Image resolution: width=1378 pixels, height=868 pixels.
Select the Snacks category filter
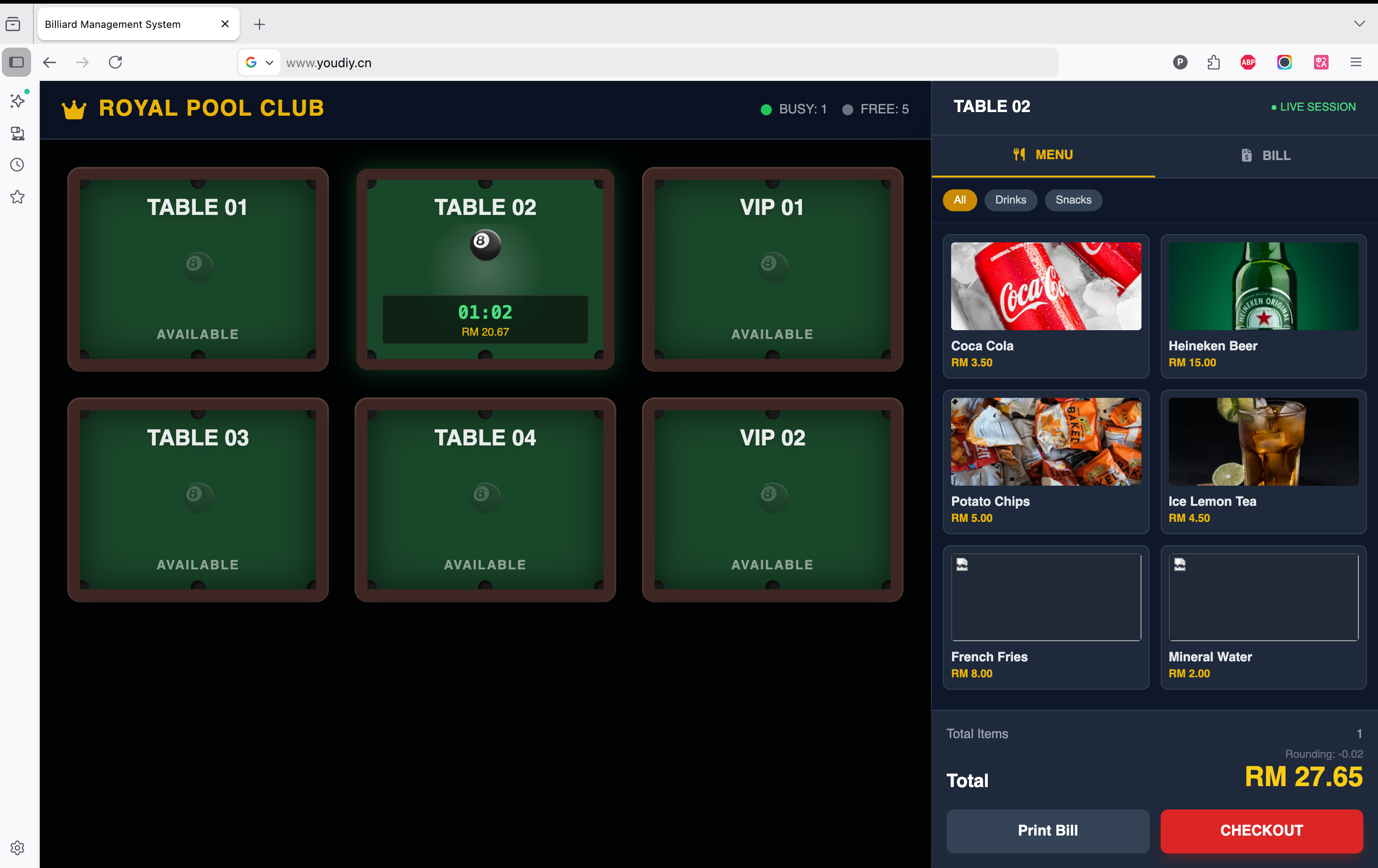[1073, 200]
